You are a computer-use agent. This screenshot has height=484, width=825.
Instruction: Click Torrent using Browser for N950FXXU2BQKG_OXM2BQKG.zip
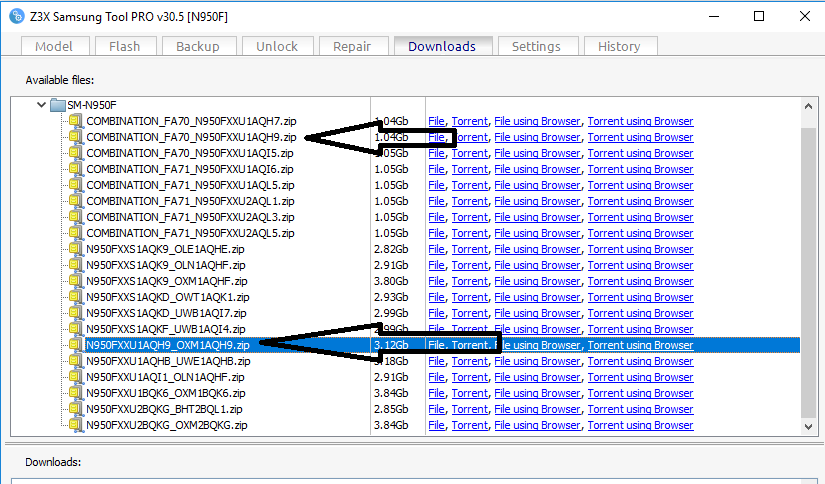(x=640, y=425)
